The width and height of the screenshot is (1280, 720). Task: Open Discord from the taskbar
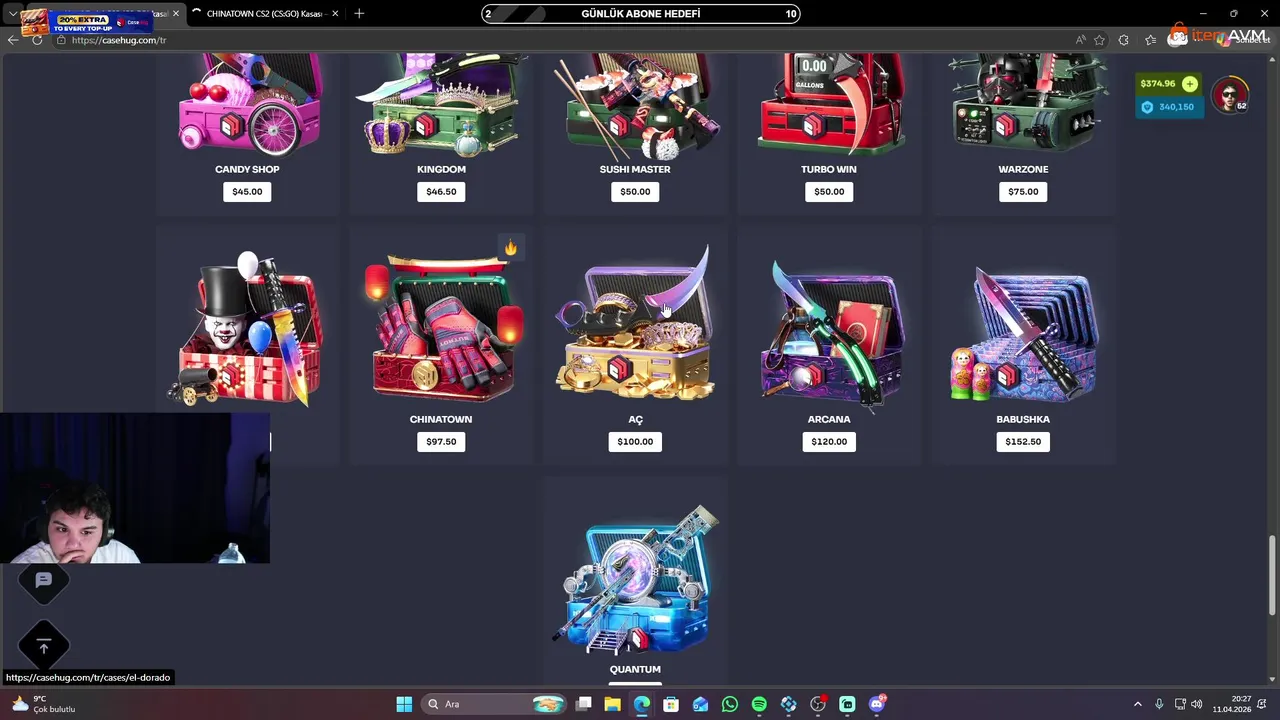[x=877, y=704]
